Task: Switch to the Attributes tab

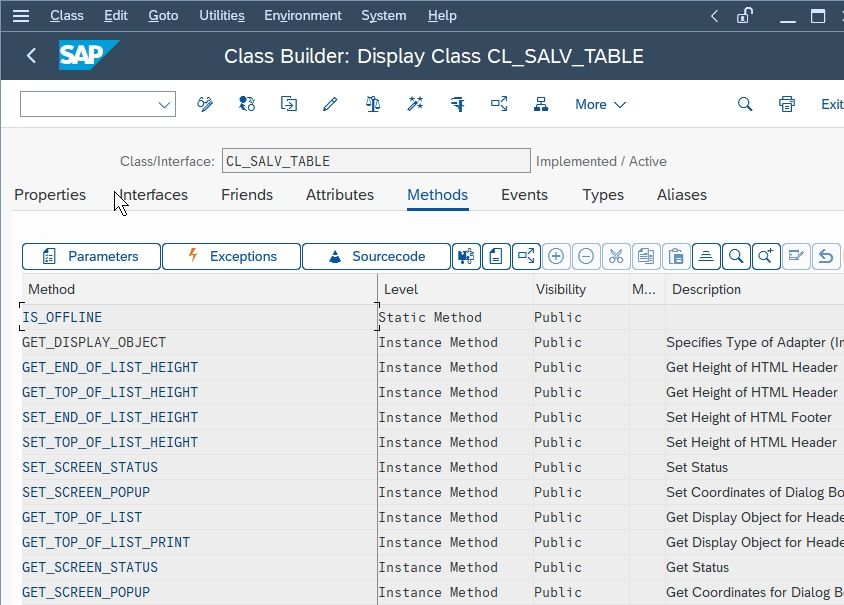Action: click(340, 195)
